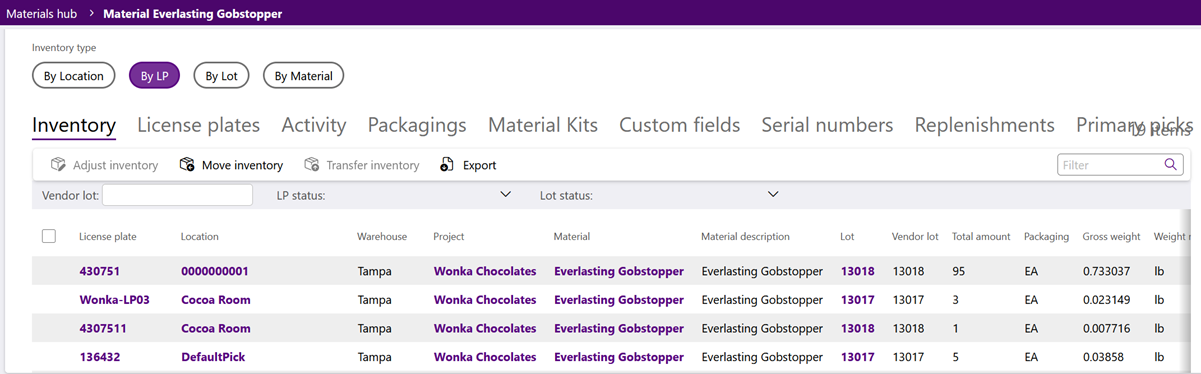The height and width of the screenshot is (374, 1201).
Task: Open Everlasting Gobstopper material link in Wonka-LP03 row
Action: (x=619, y=299)
